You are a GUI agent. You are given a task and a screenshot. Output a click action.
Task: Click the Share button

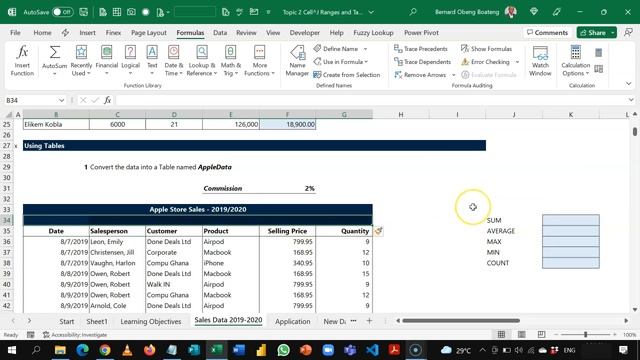coord(593,33)
